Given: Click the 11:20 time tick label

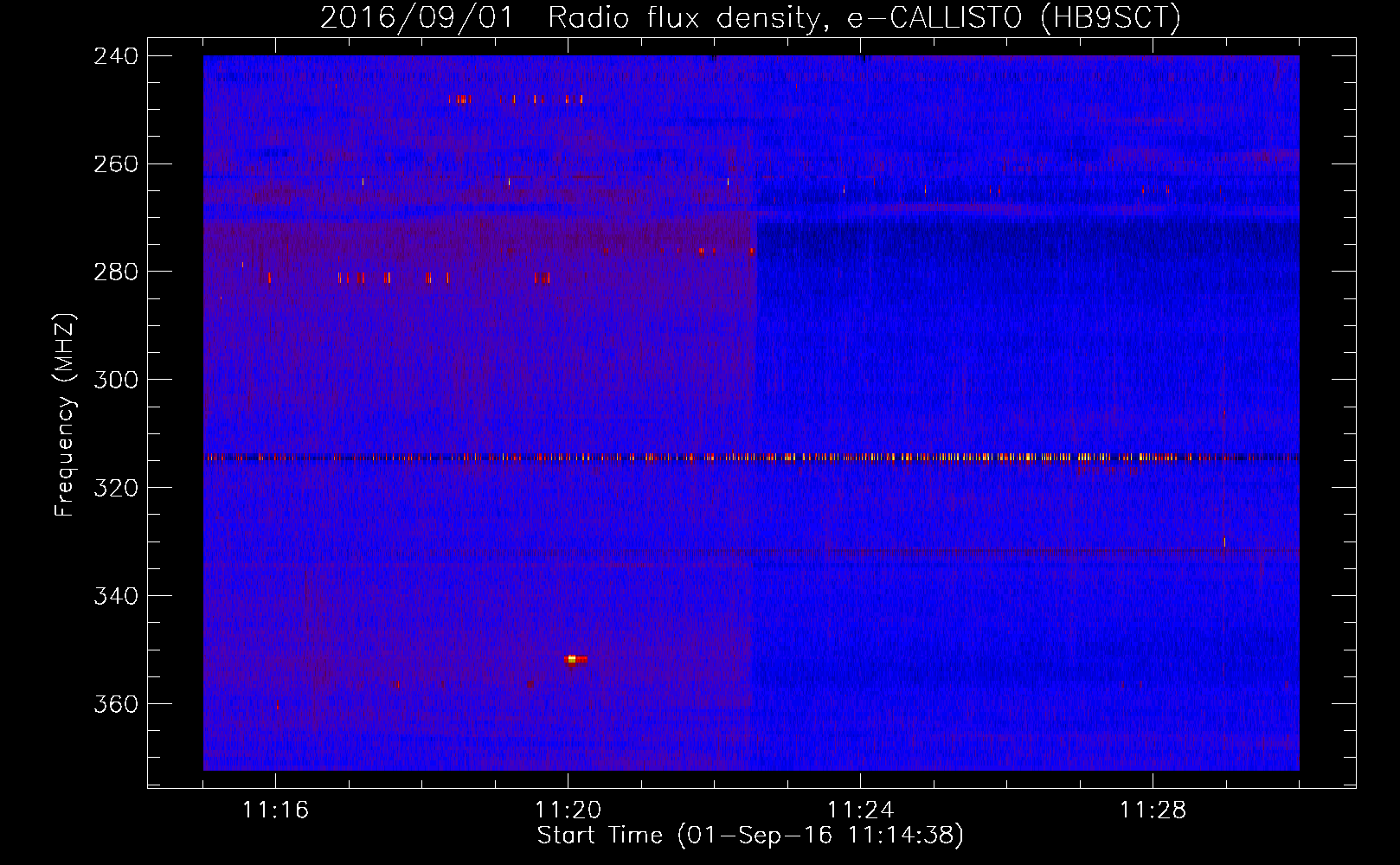Looking at the screenshot, I should coord(568,811).
